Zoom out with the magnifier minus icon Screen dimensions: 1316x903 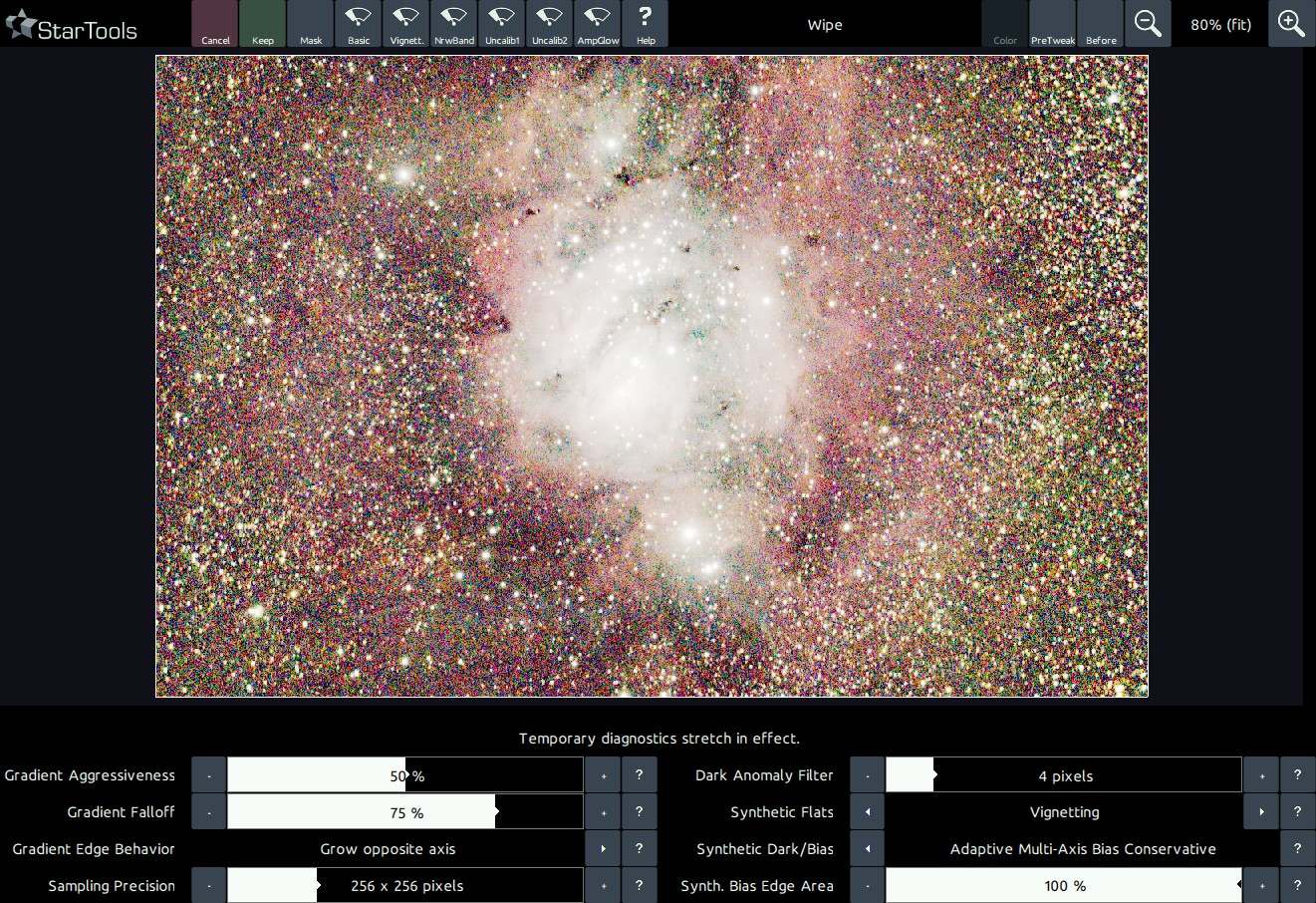[x=1148, y=24]
